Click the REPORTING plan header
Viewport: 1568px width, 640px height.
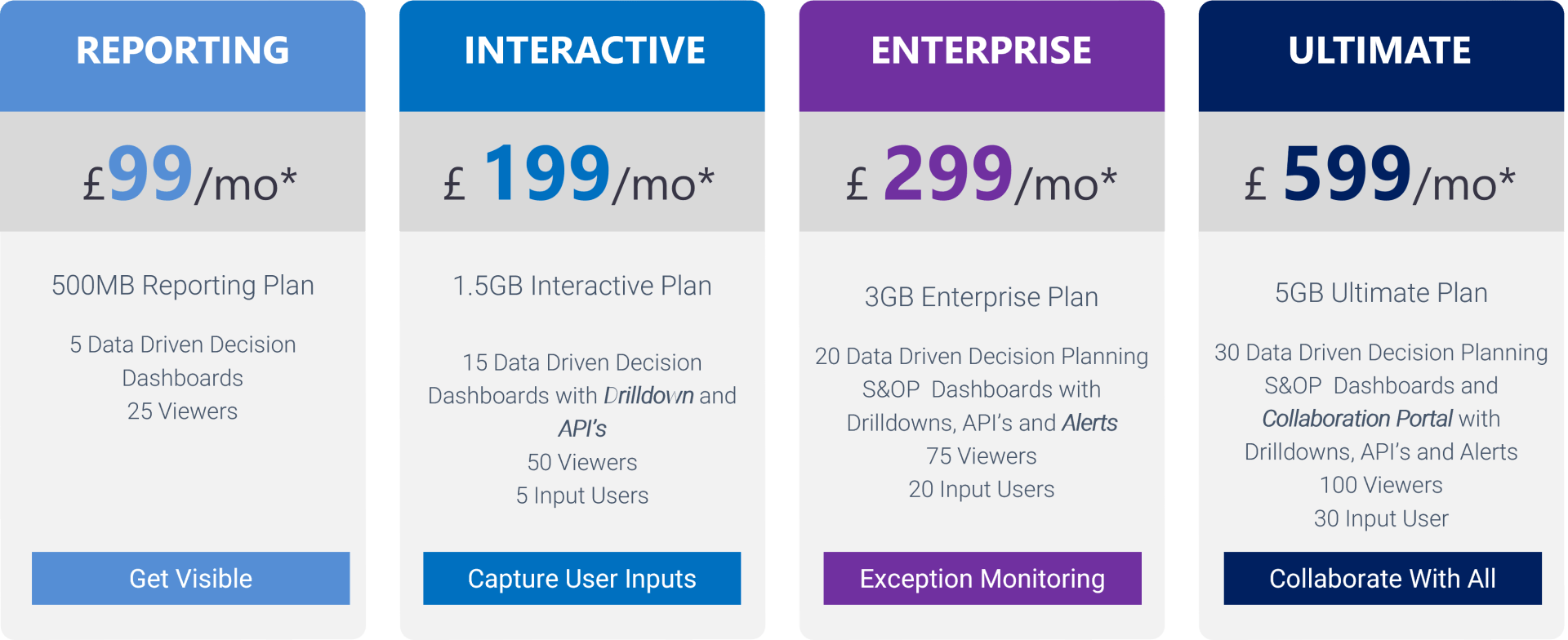pyautogui.click(x=183, y=51)
